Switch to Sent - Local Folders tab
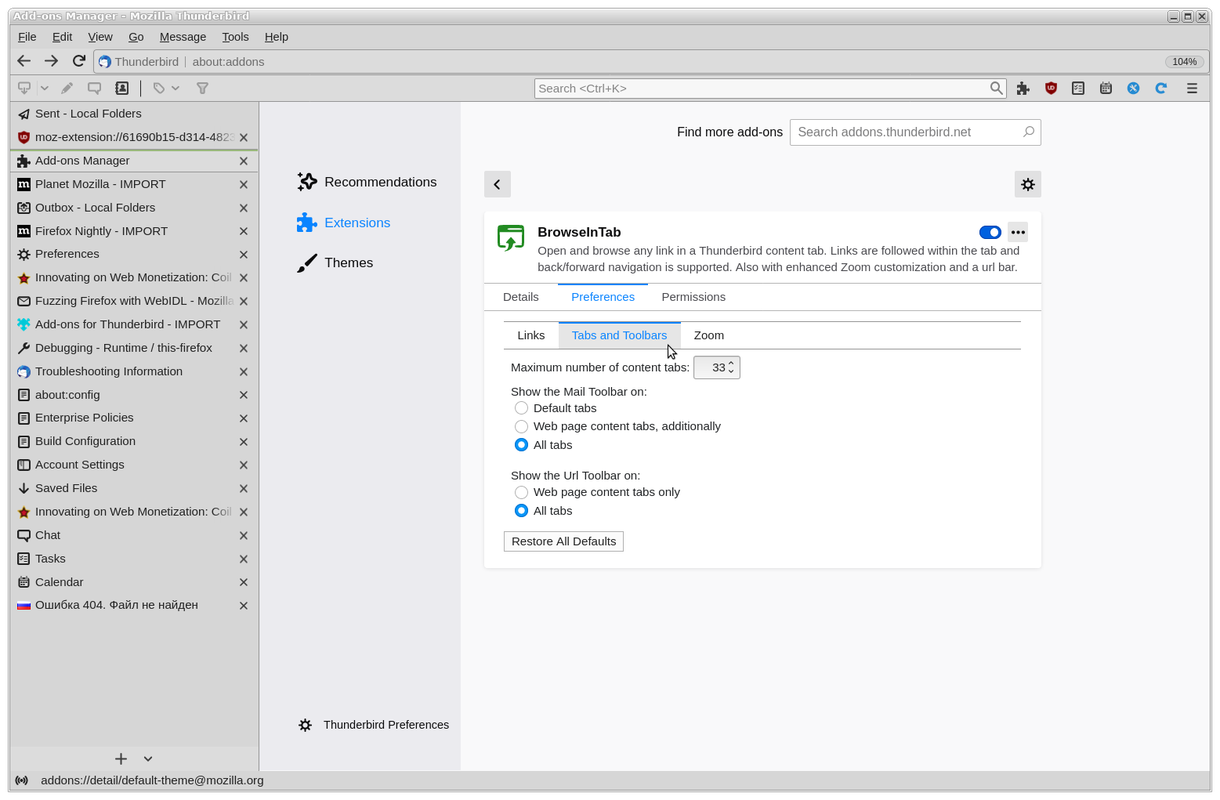This screenshot has height=800, width=1220. point(134,114)
